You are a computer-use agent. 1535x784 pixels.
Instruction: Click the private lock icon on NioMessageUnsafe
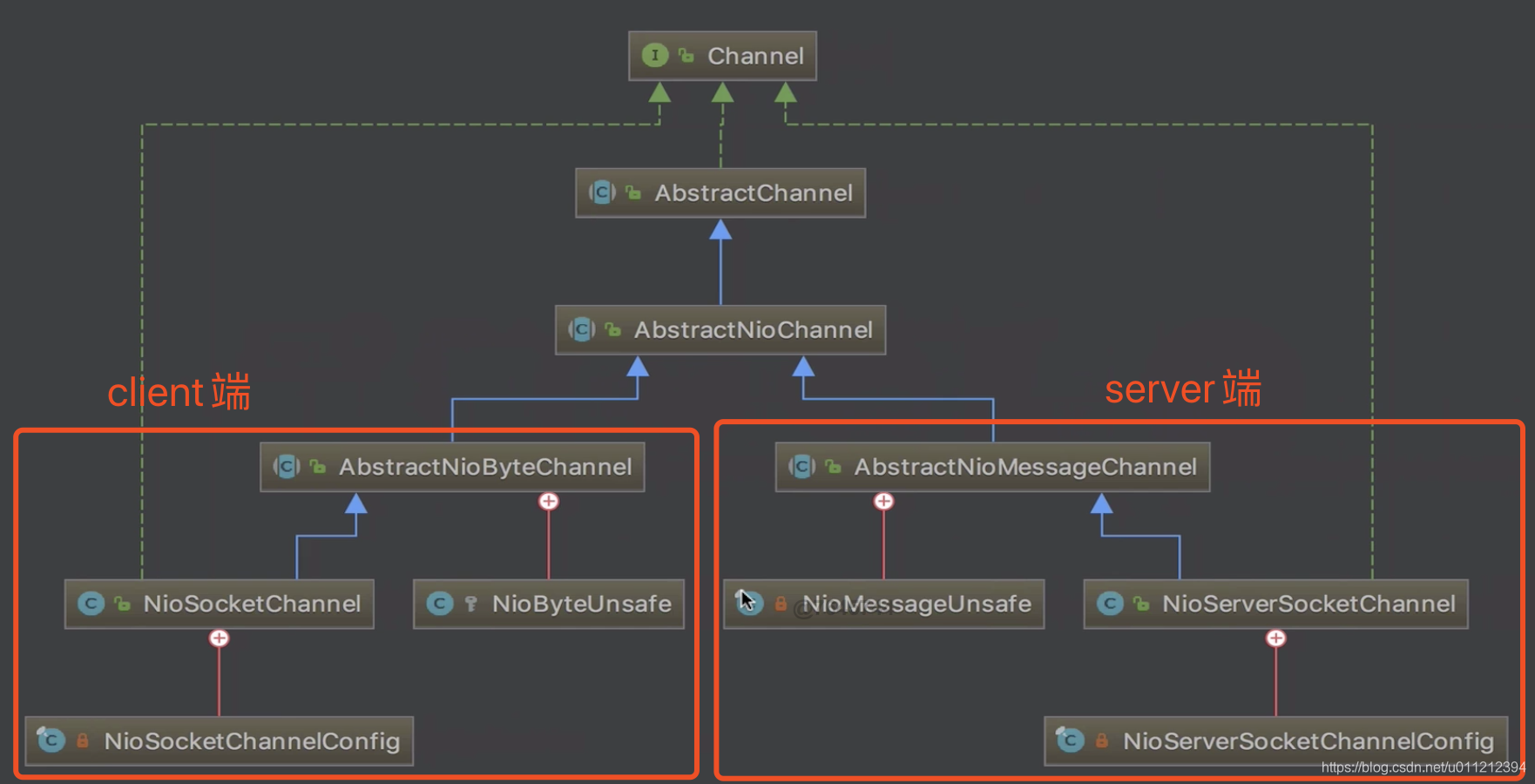click(781, 604)
